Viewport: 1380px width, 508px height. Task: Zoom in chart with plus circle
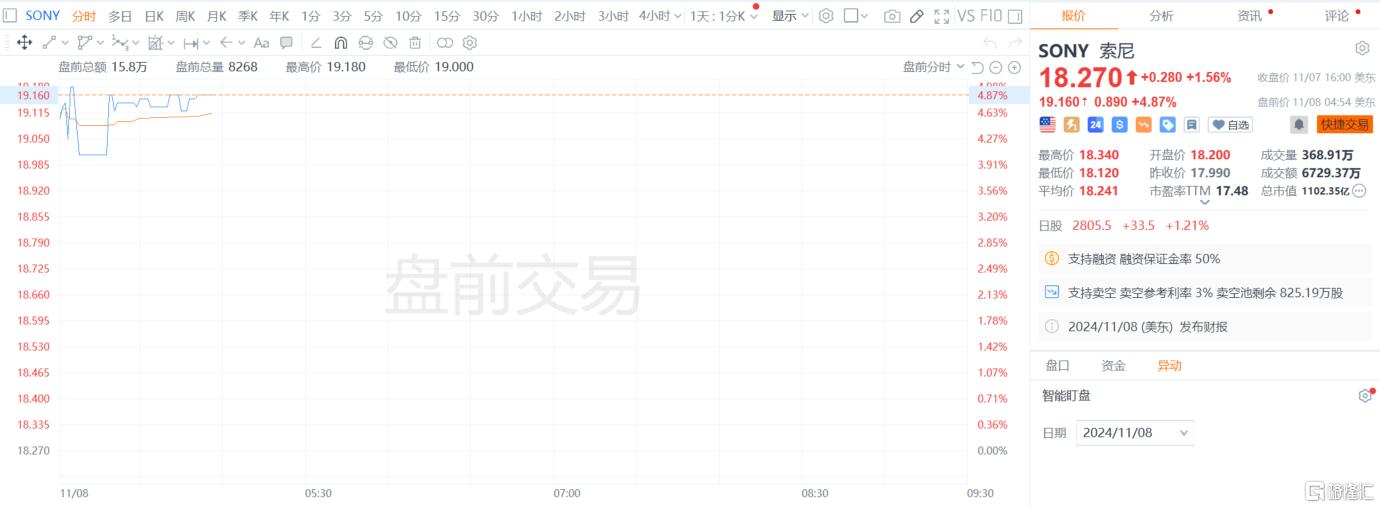point(1014,67)
